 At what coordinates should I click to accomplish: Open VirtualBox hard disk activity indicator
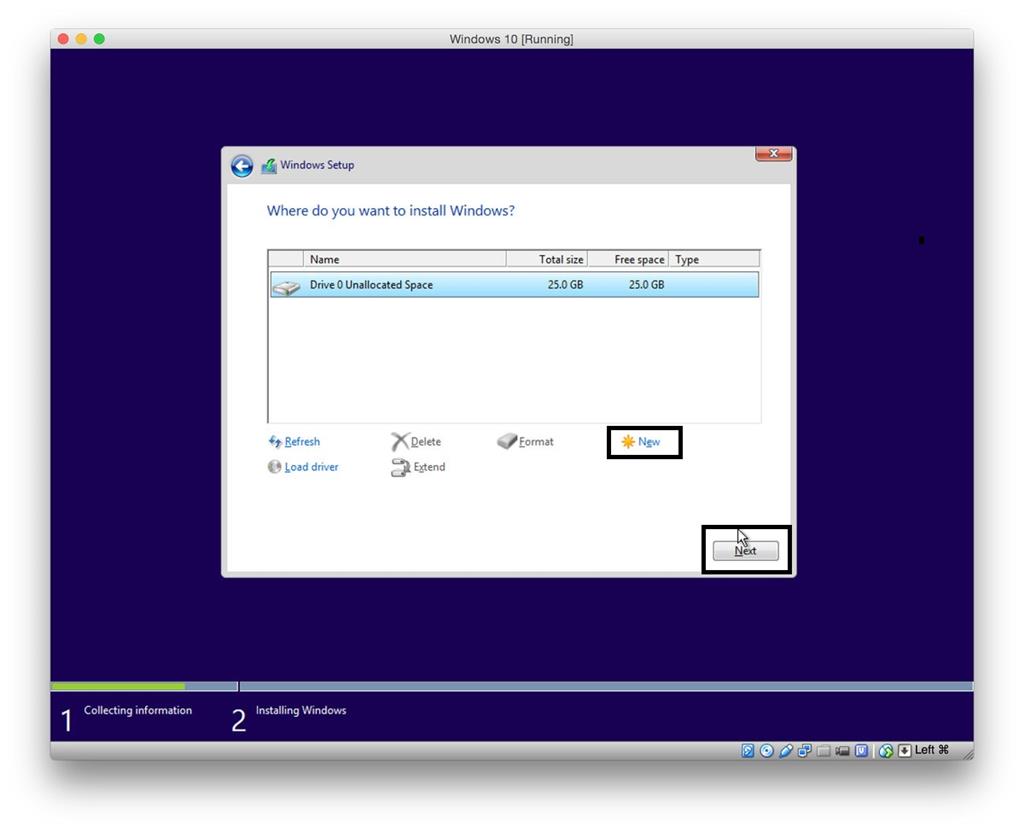click(748, 751)
